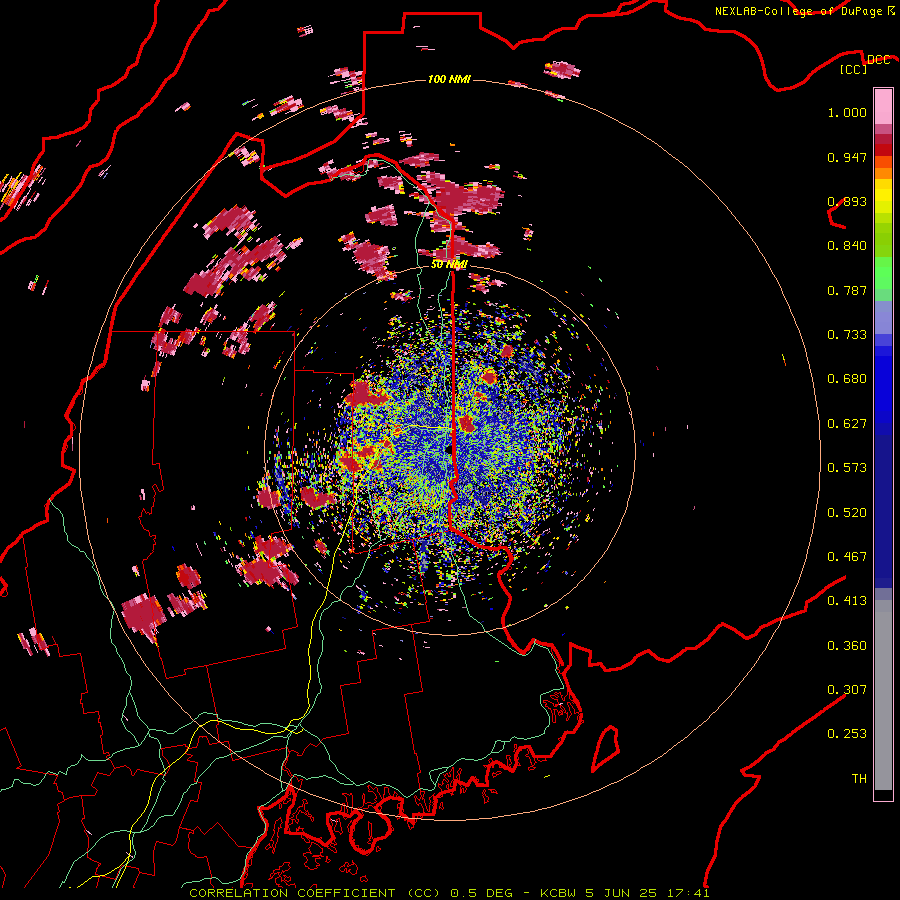Pick the yellow segment of the color bar
Screen dimensions: 900x900
(x=883, y=196)
